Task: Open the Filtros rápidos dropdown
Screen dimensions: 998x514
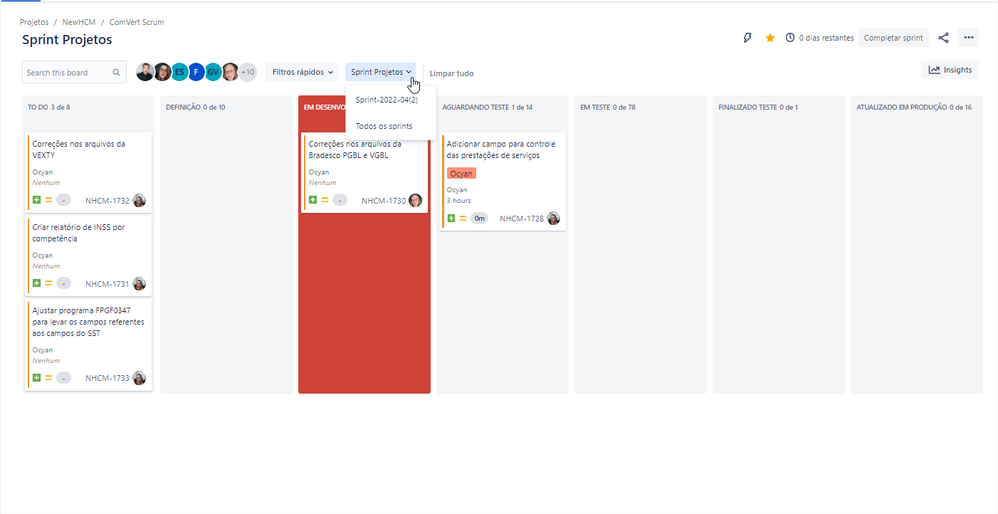Action: pos(302,72)
